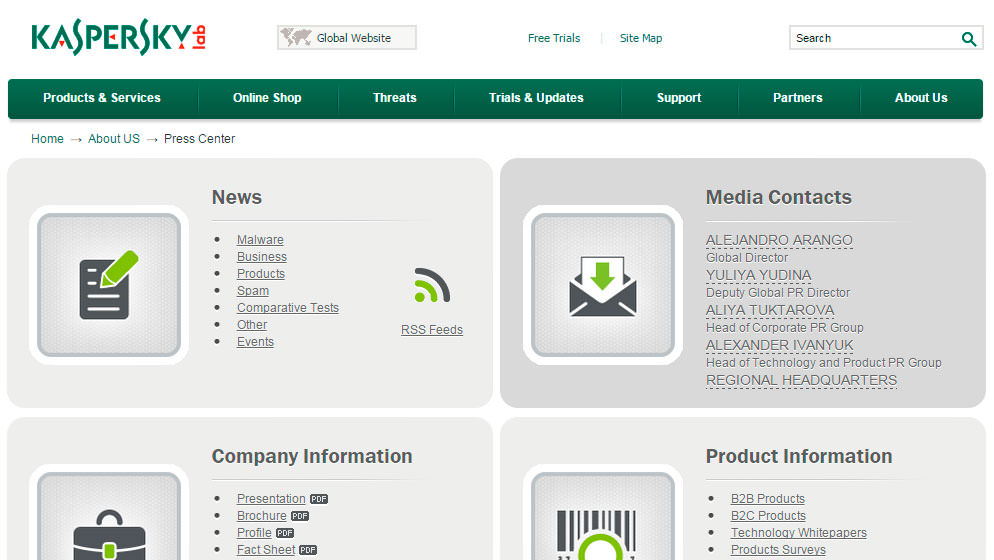Screen dimensions: 994x560
Task: Expand Alexander Ivanyuk contact
Action: (780, 345)
